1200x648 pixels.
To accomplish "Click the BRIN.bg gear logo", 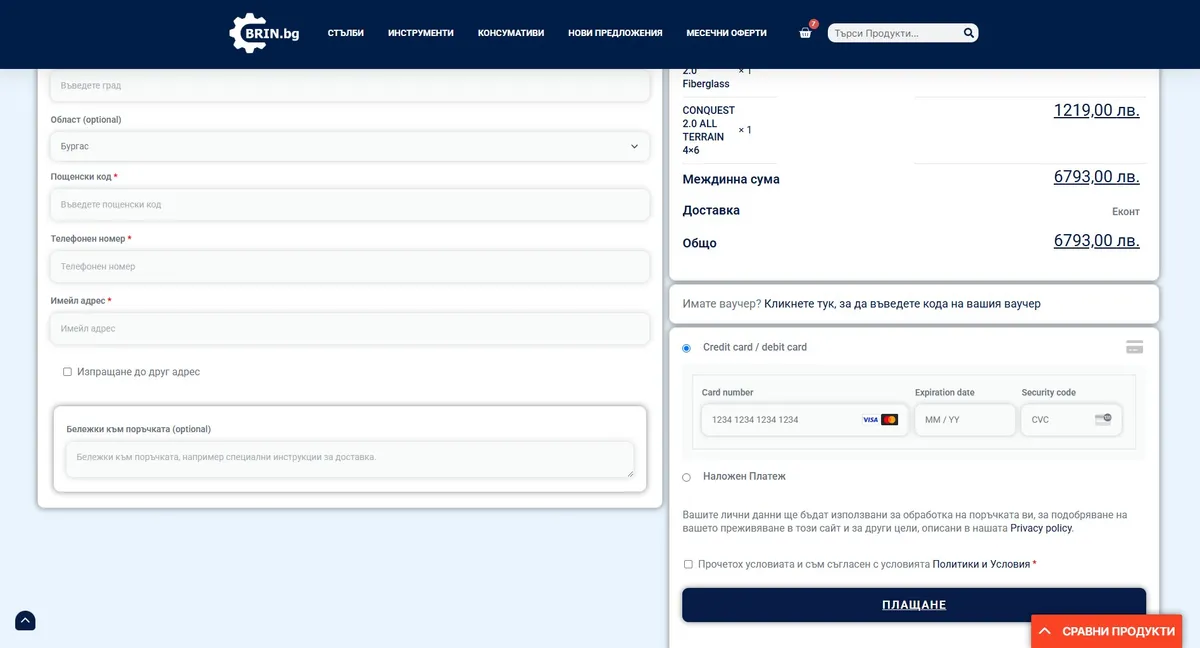I will [264, 33].
